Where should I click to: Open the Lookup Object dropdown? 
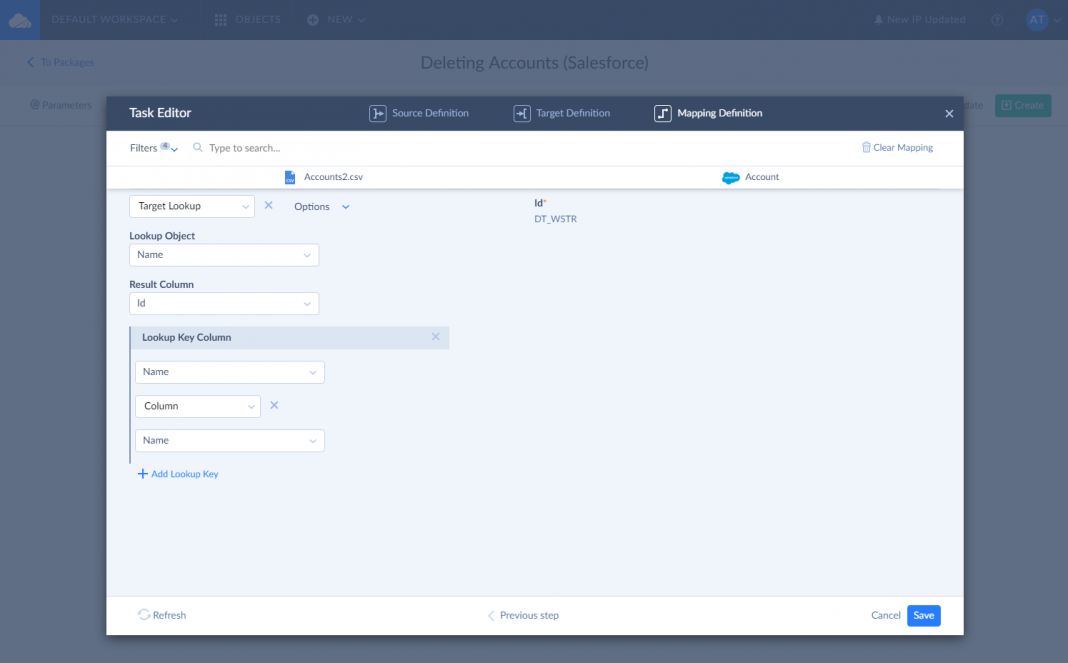click(224, 255)
